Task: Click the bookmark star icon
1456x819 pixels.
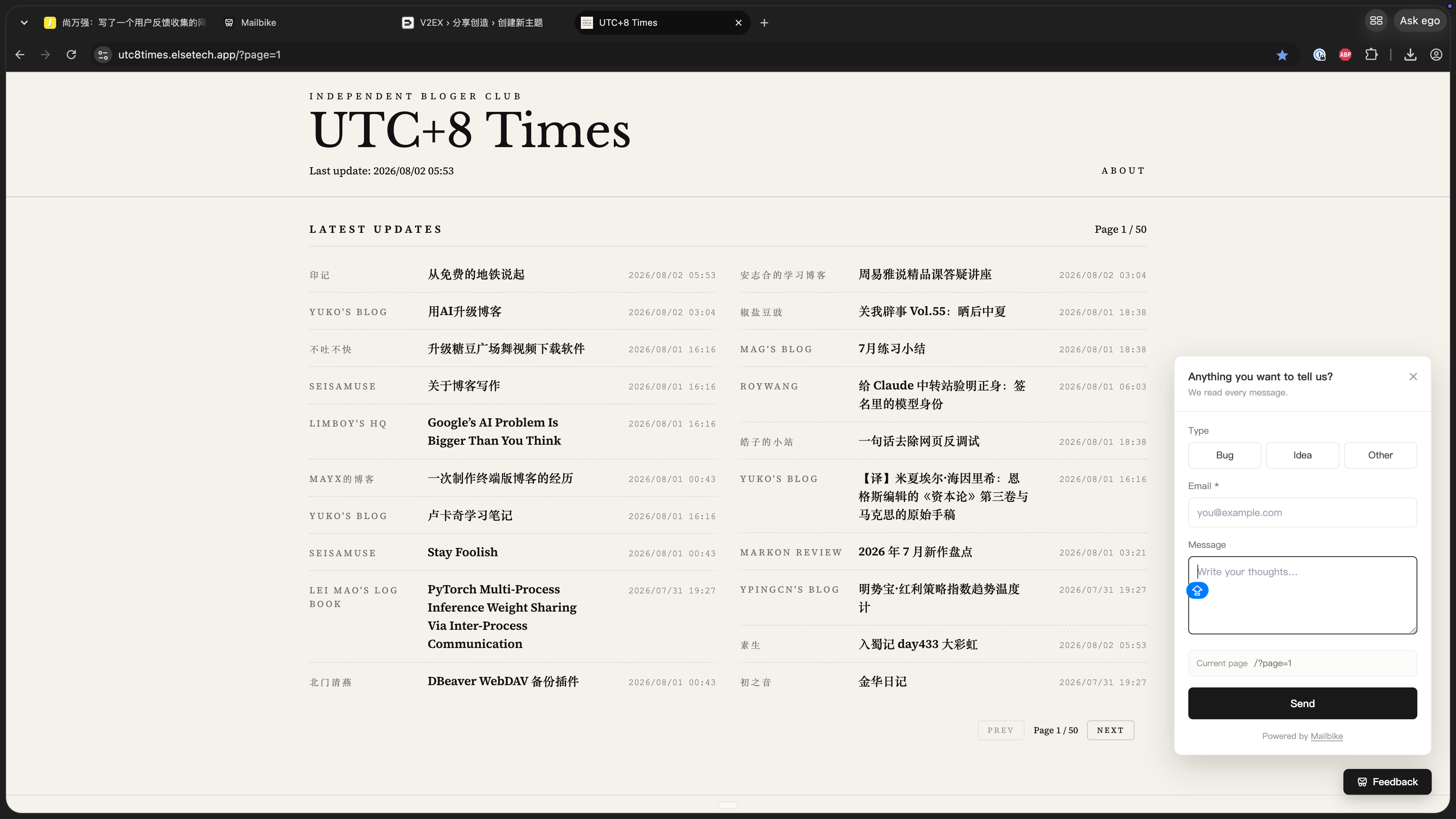Action: pyautogui.click(x=1282, y=55)
